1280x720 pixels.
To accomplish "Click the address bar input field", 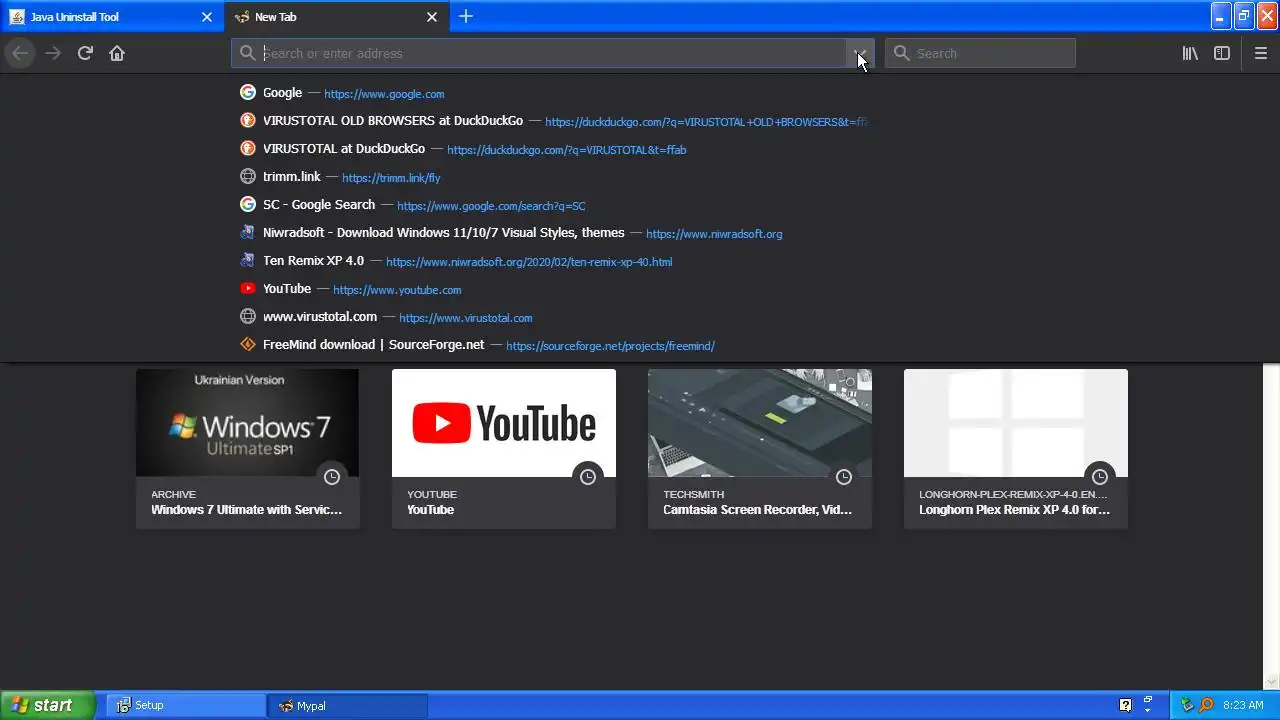I will tap(553, 53).
